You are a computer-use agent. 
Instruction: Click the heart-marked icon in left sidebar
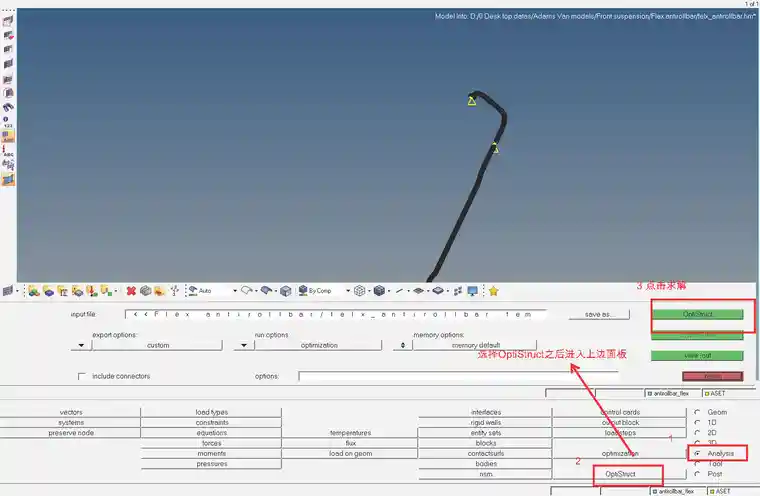(x=8, y=35)
